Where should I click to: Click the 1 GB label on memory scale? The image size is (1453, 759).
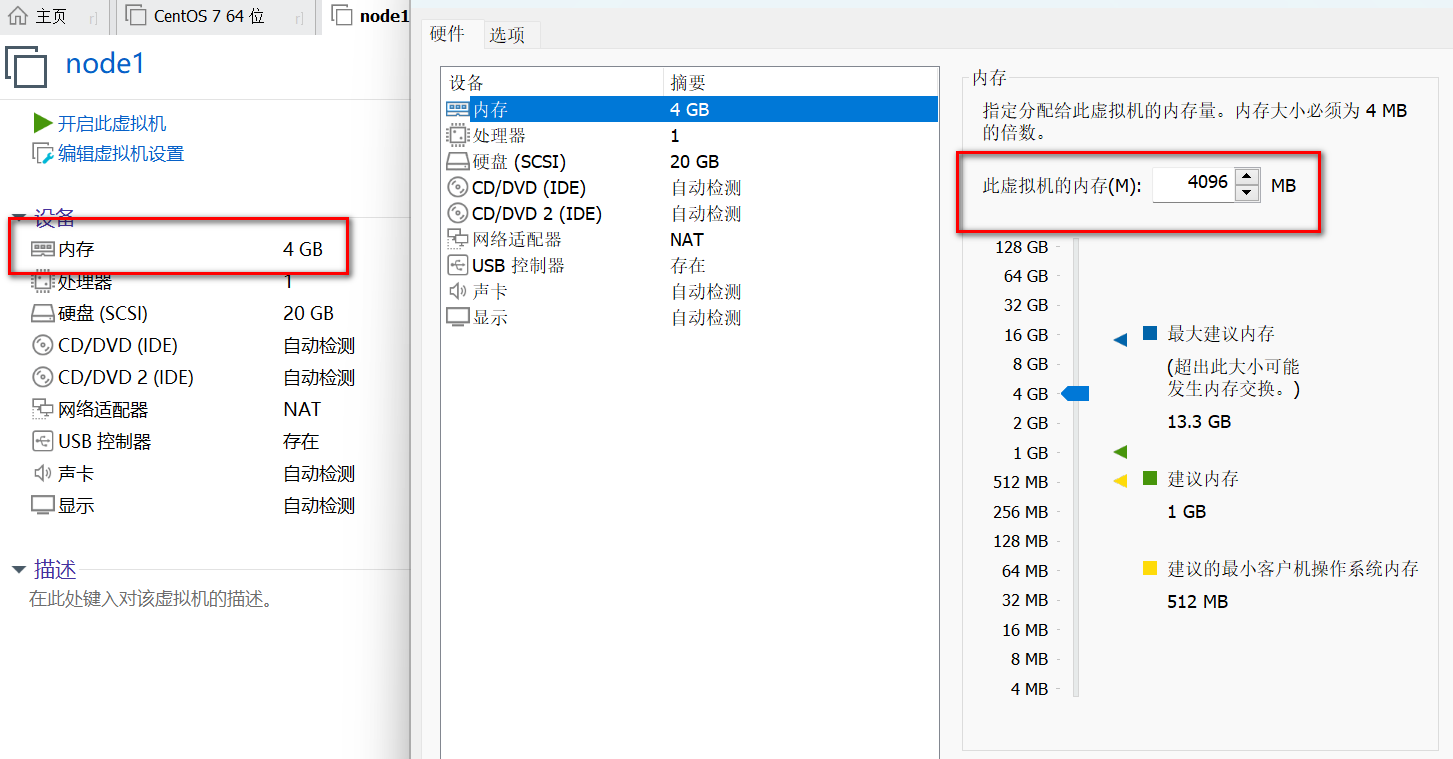[x=1030, y=453]
